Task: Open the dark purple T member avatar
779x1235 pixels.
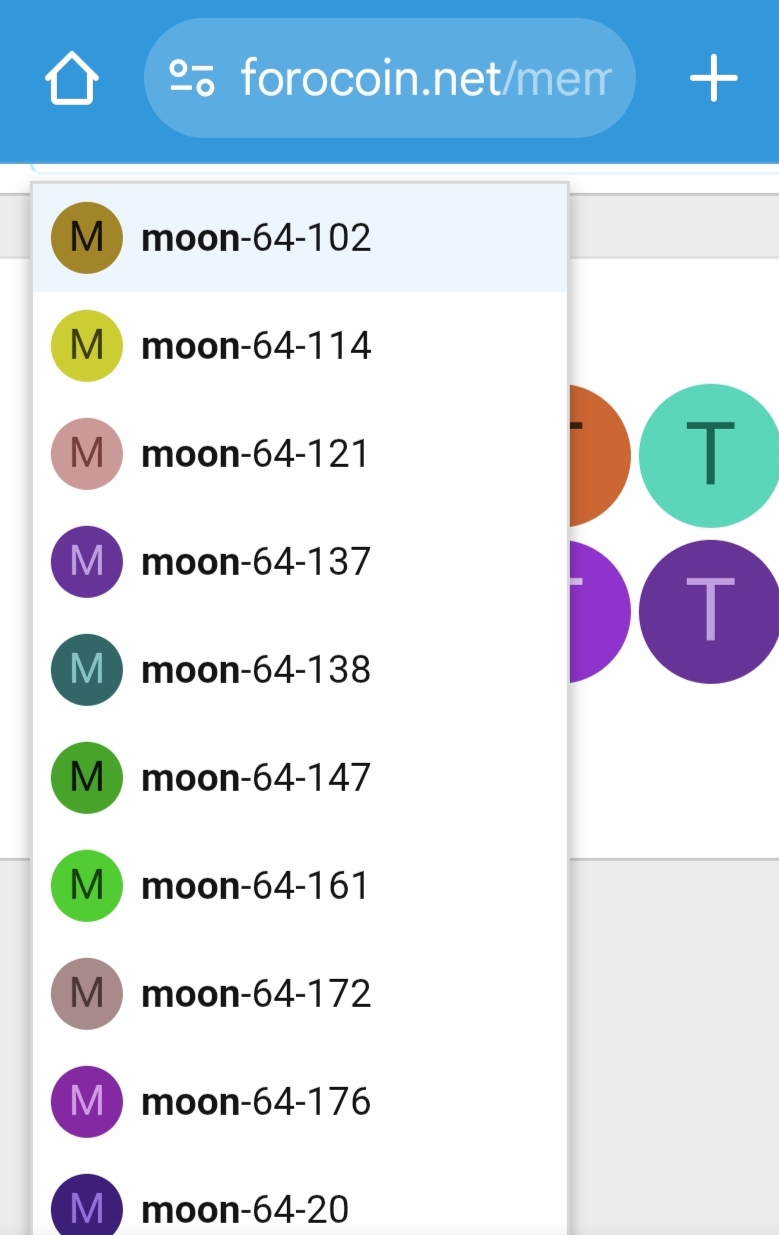Action: pyautogui.click(x=710, y=611)
